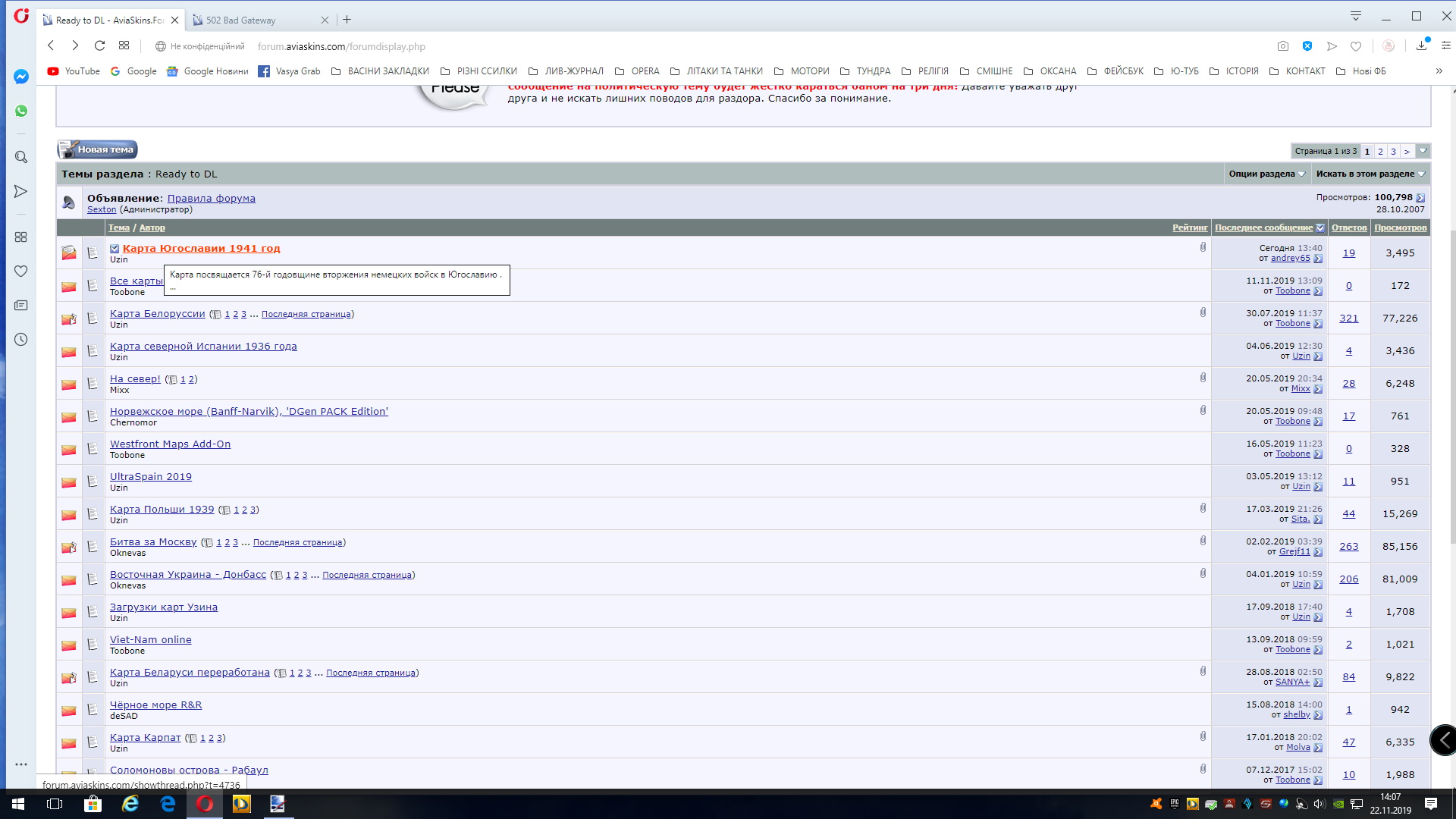Expand Искать в этом разделе dropdown

point(1370,174)
